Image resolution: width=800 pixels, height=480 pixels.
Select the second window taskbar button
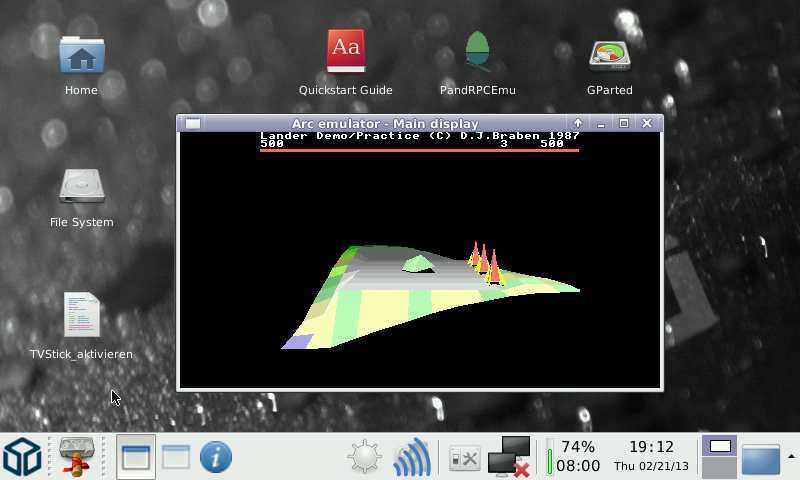[176, 457]
